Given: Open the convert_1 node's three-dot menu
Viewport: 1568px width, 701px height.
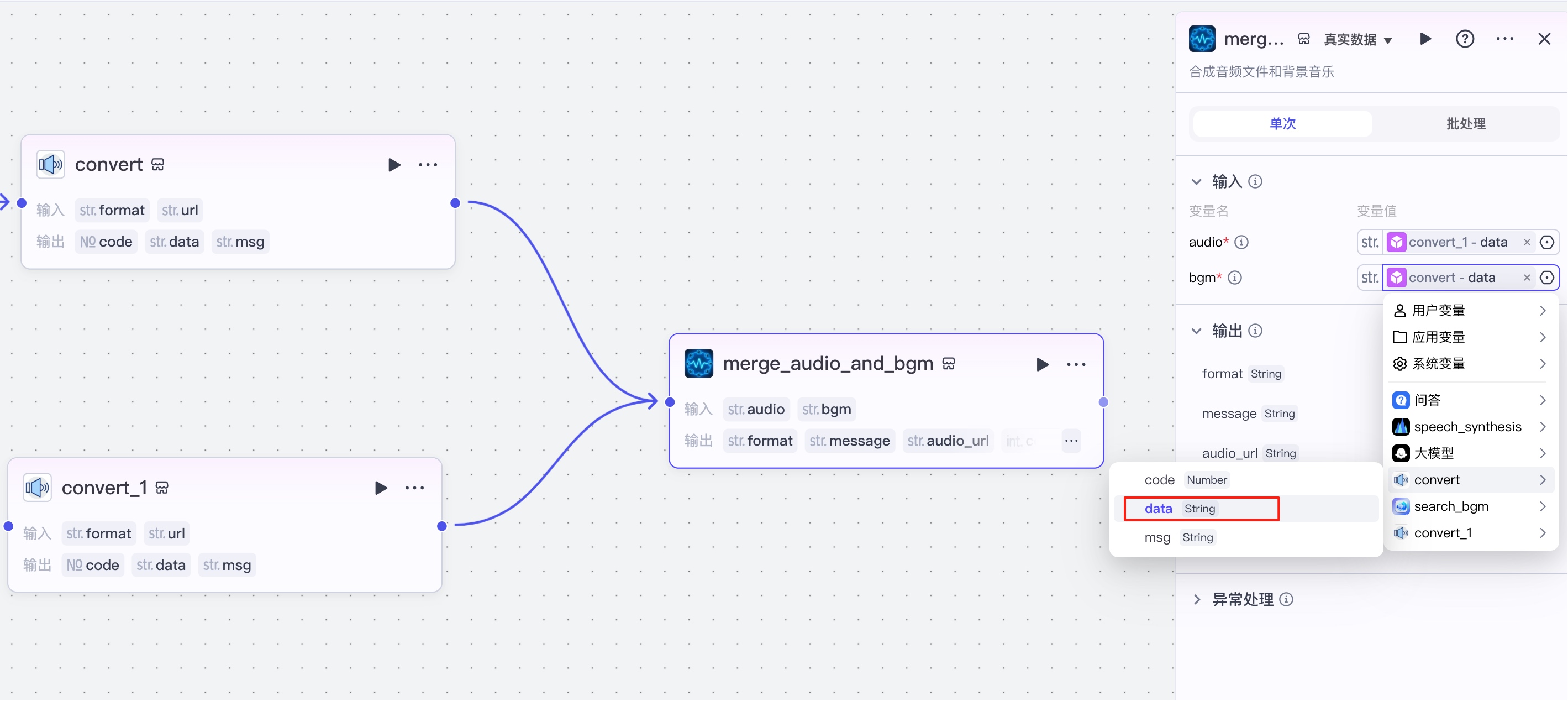Looking at the screenshot, I should click(414, 488).
